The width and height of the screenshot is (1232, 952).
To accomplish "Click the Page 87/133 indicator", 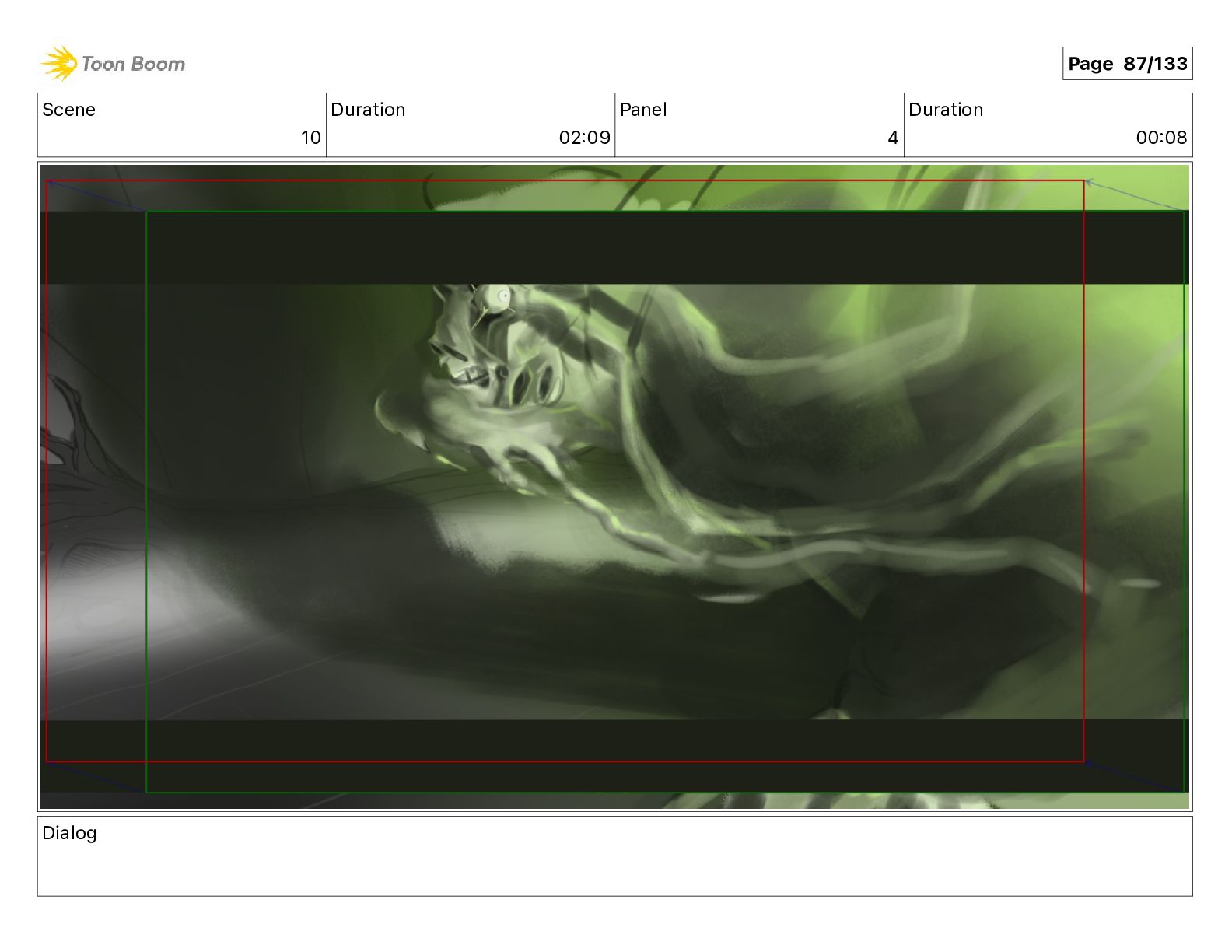I will pyautogui.click(x=1127, y=64).
